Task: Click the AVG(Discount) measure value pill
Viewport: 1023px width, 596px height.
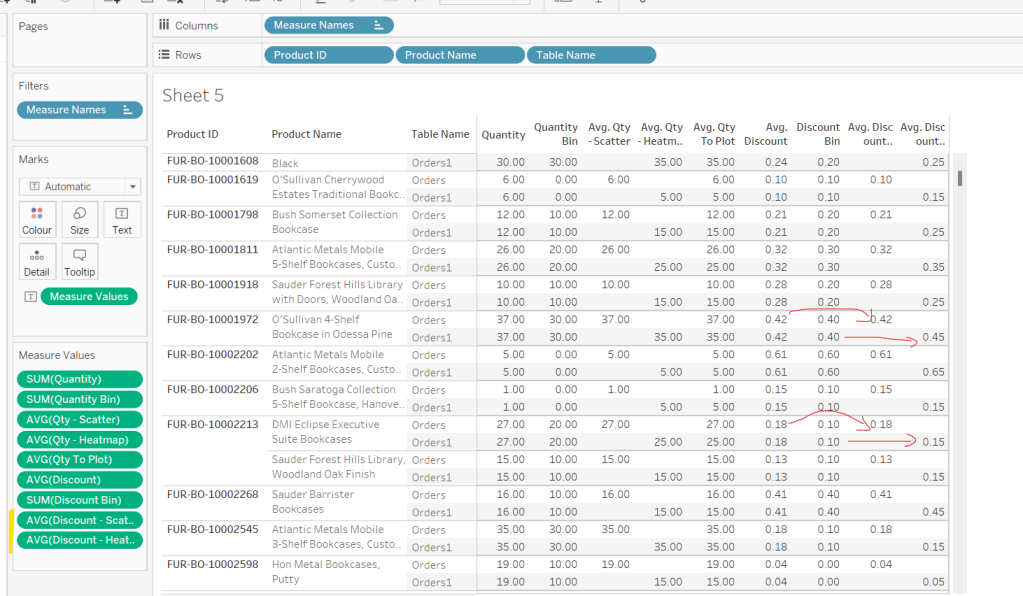Action: click(80, 480)
